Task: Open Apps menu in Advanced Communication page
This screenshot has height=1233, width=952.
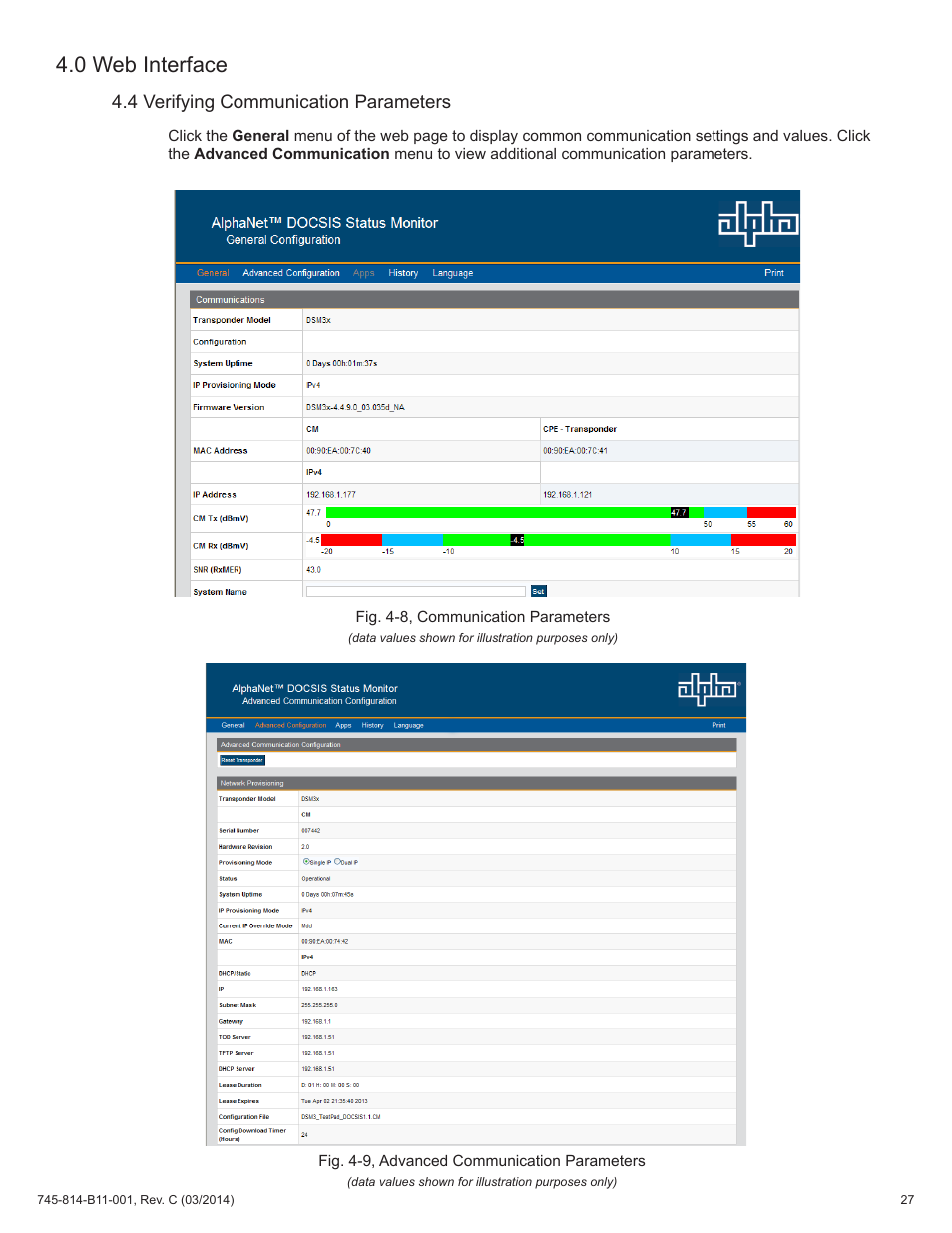Action: tap(343, 726)
